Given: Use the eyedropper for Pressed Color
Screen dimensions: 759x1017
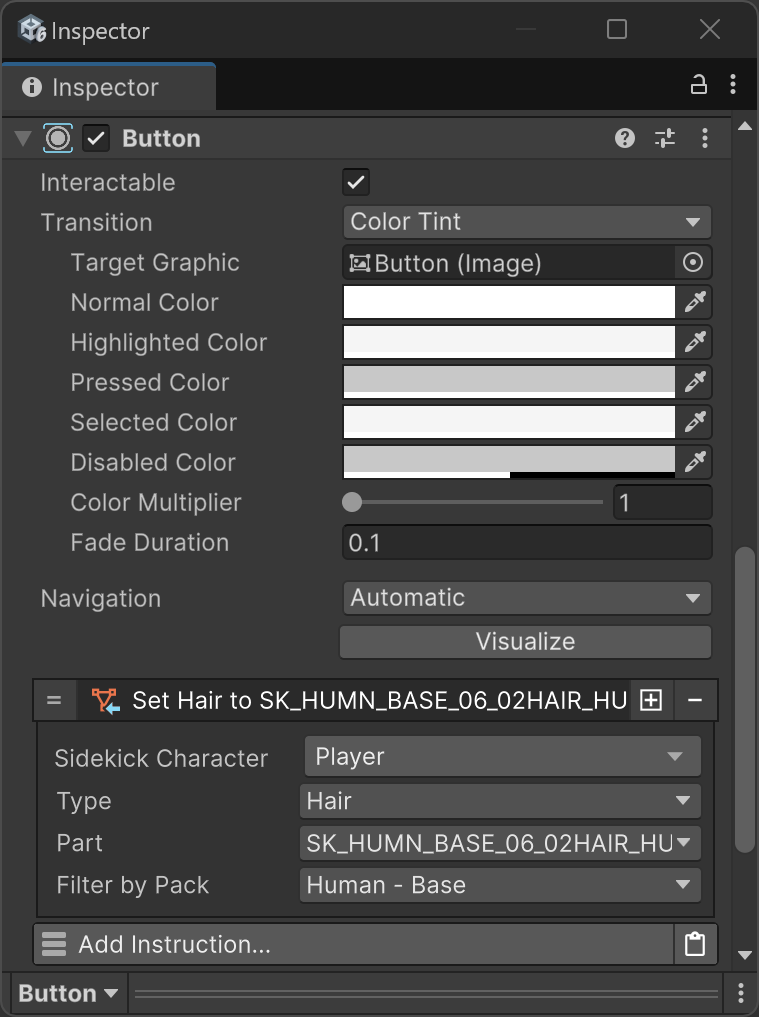Looking at the screenshot, I should point(695,383).
